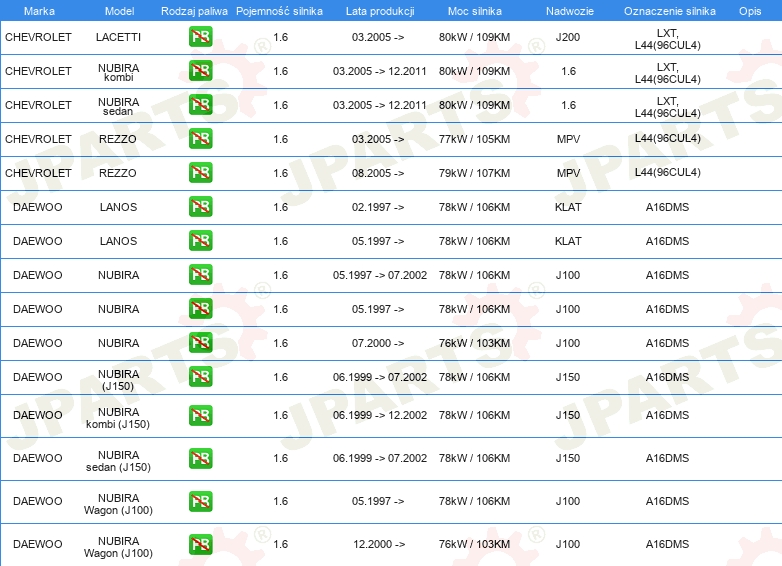Click the Marka column header
782x566 pixels.
click(x=39, y=11)
